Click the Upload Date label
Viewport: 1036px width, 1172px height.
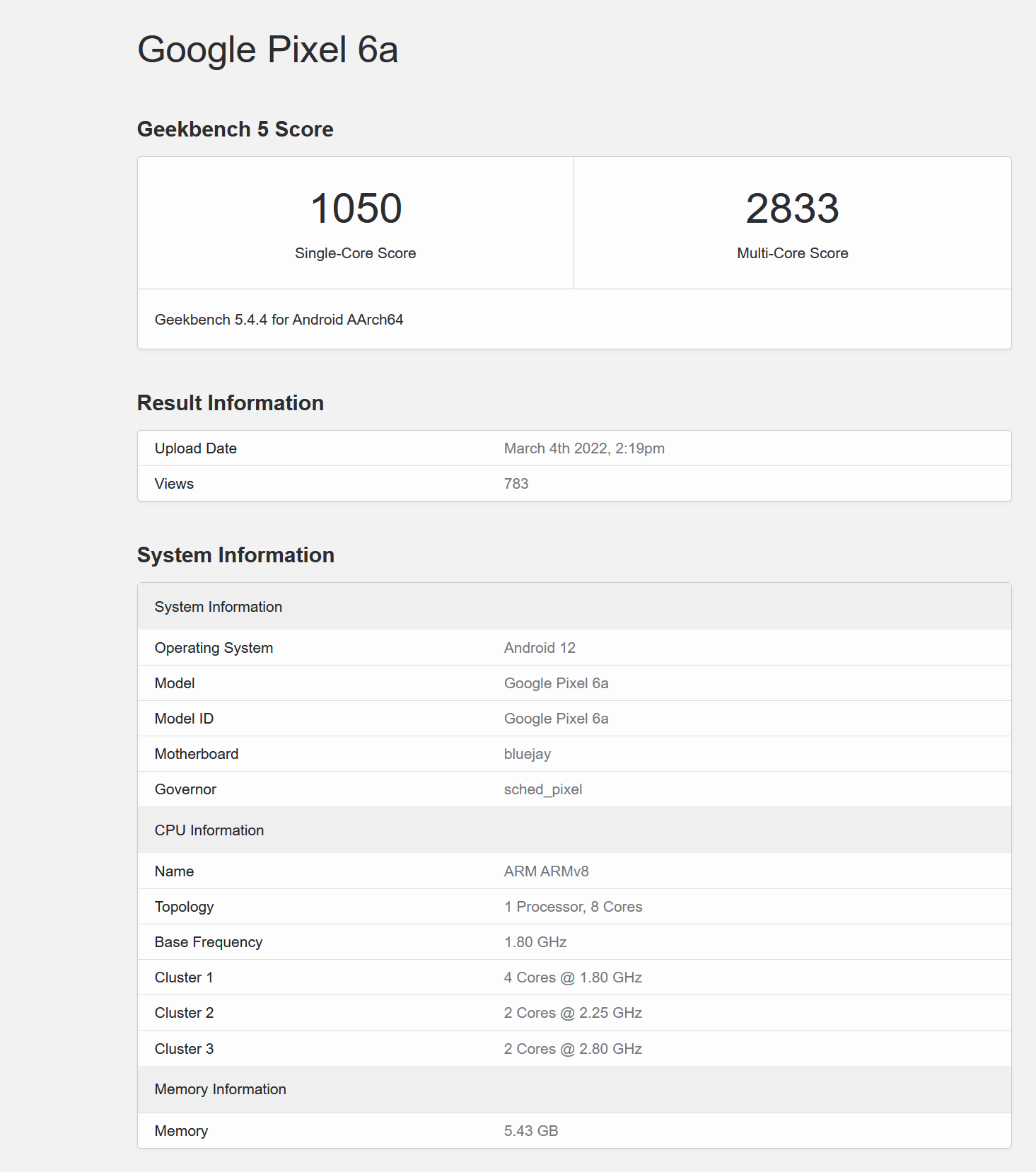click(195, 448)
